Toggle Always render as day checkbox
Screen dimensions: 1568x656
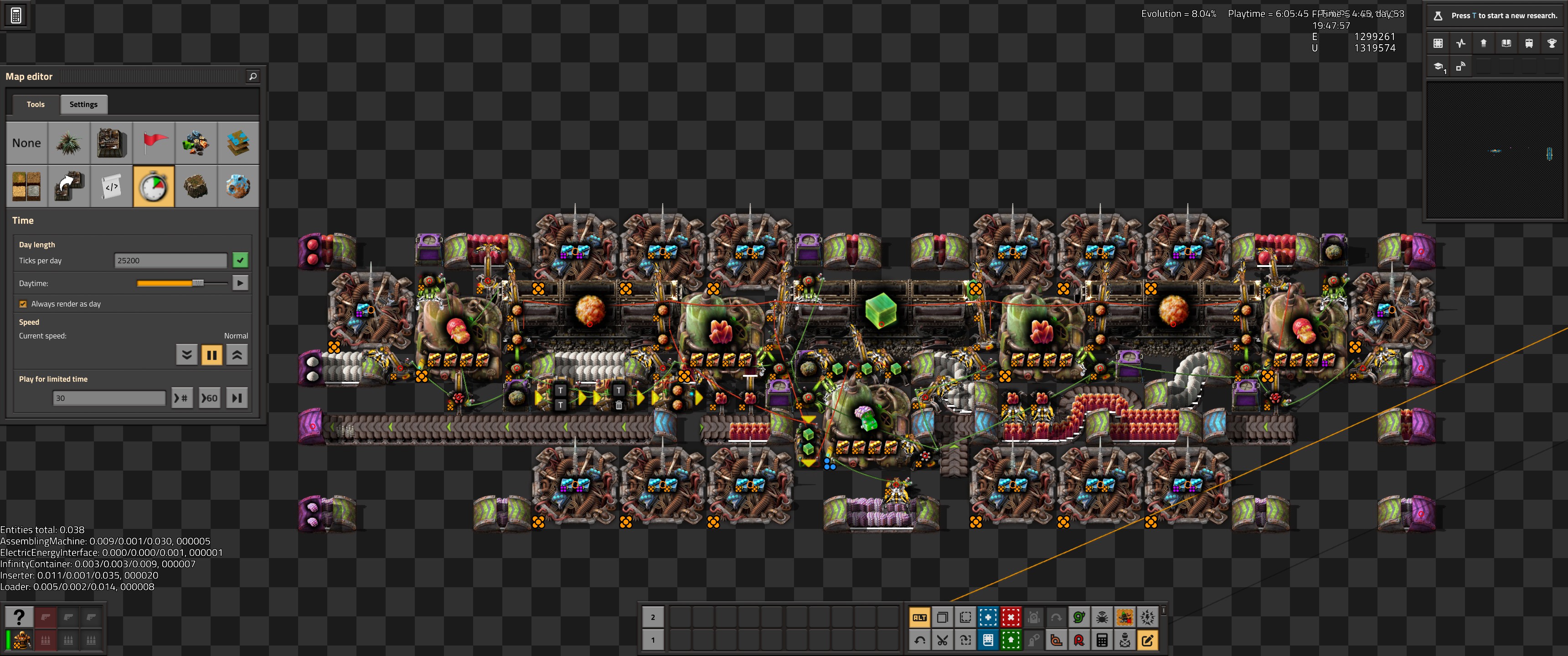[23, 304]
